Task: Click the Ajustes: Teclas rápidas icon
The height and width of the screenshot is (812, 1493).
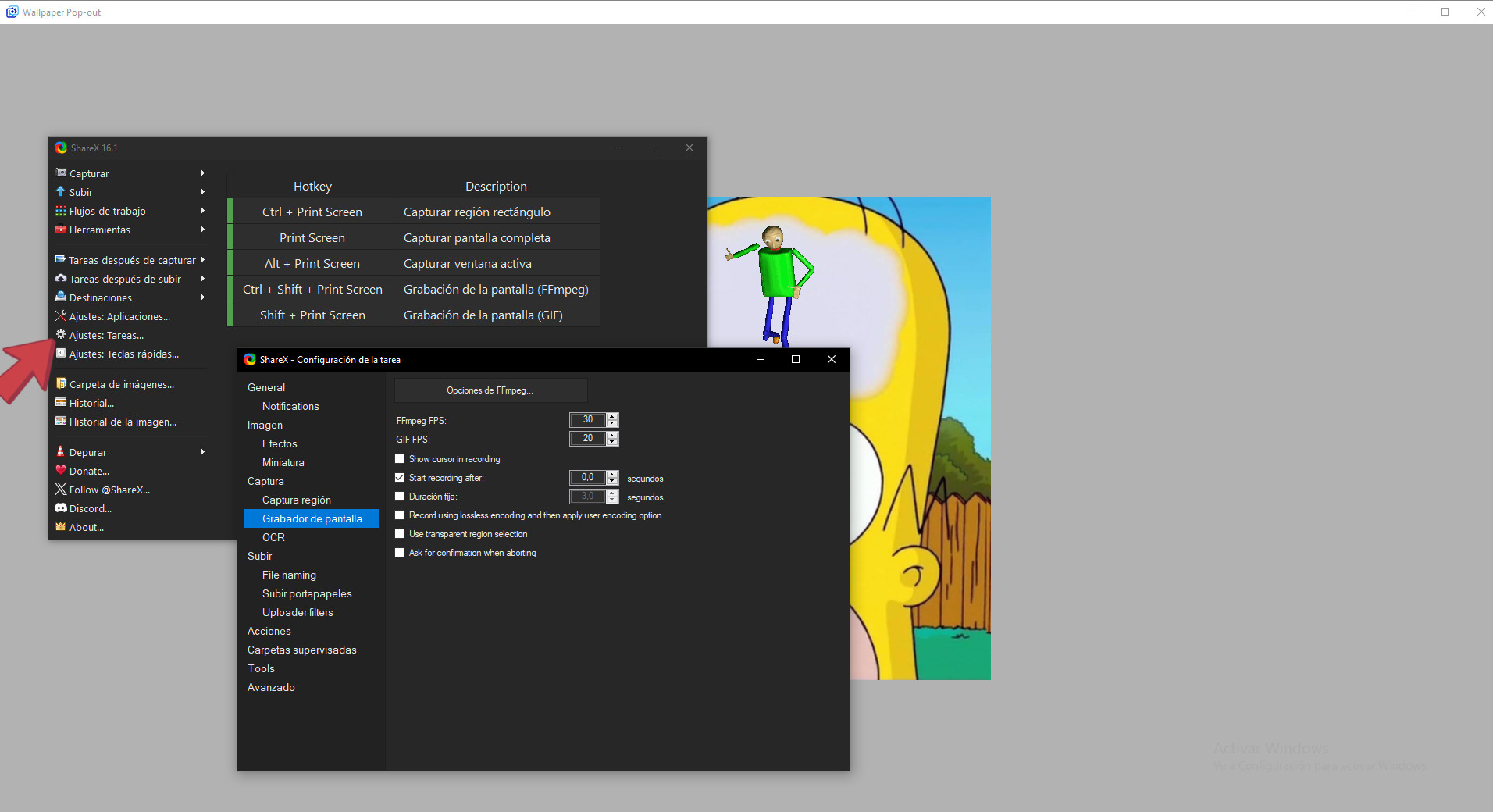Action: click(x=61, y=354)
